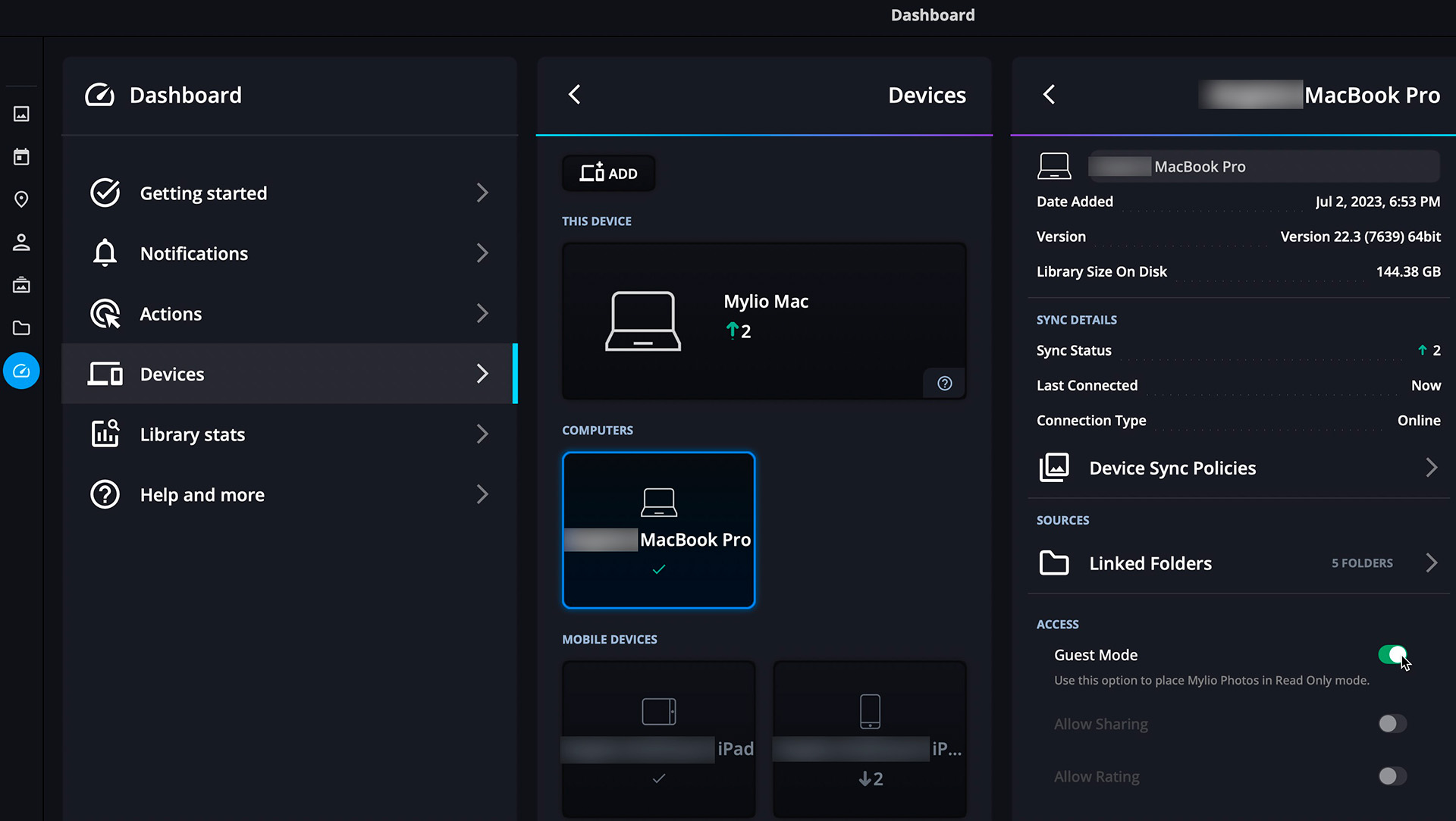Click the 'Online' connection type value

(x=1419, y=420)
